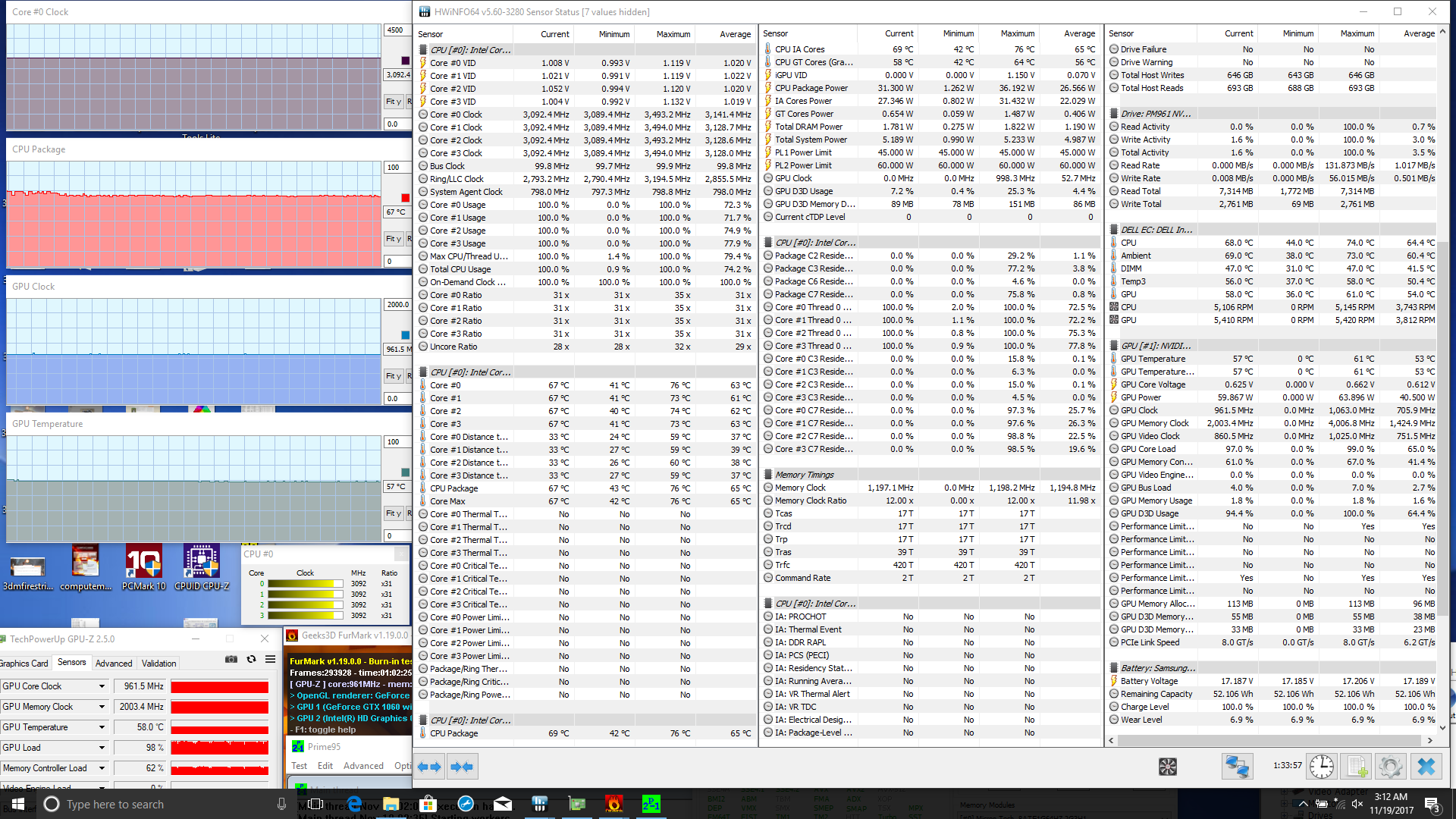Open Microsoft Store from taskbar

pyautogui.click(x=428, y=804)
